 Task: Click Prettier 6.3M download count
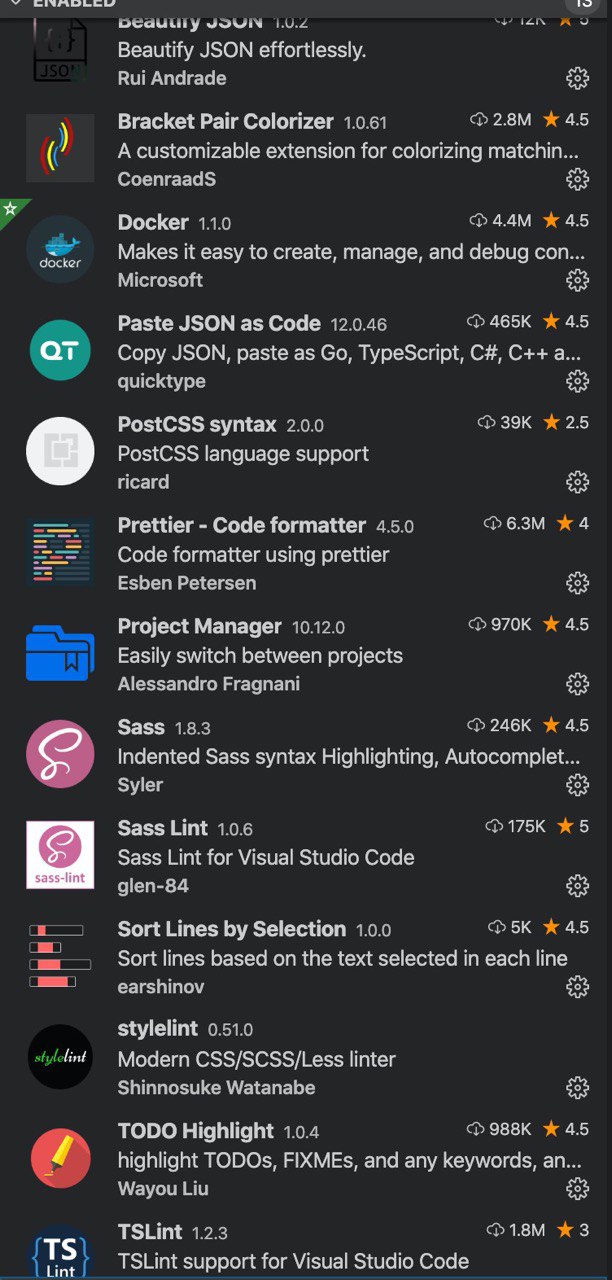coord(515,523)
